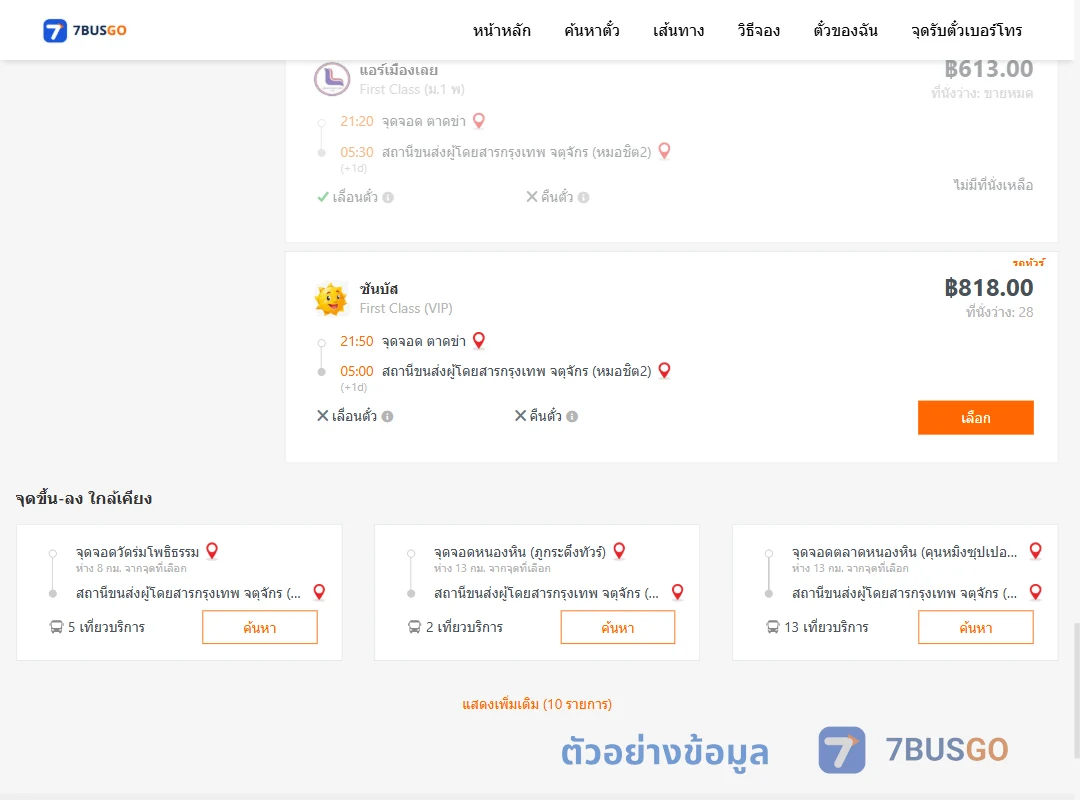Click destination map pin in วัดร่มโพธิธรรม card
The image size is (1080, 800).
[x=319, y=592]
